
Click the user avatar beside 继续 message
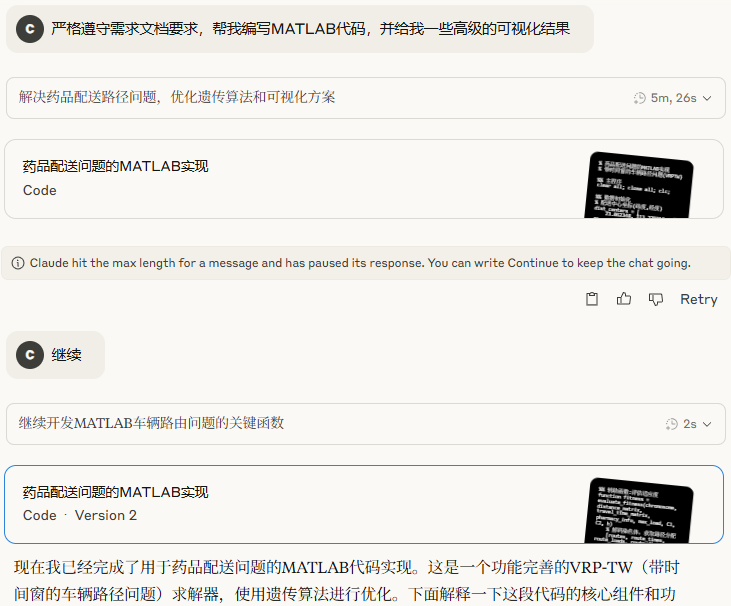click(30, 355)
